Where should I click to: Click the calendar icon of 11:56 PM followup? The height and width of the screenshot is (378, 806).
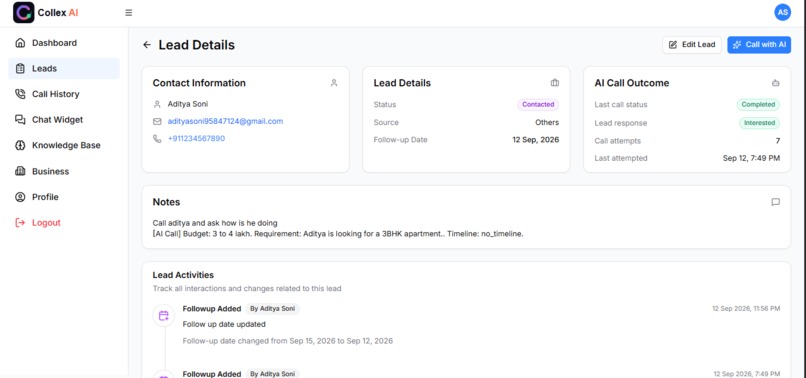coord(163,315)
